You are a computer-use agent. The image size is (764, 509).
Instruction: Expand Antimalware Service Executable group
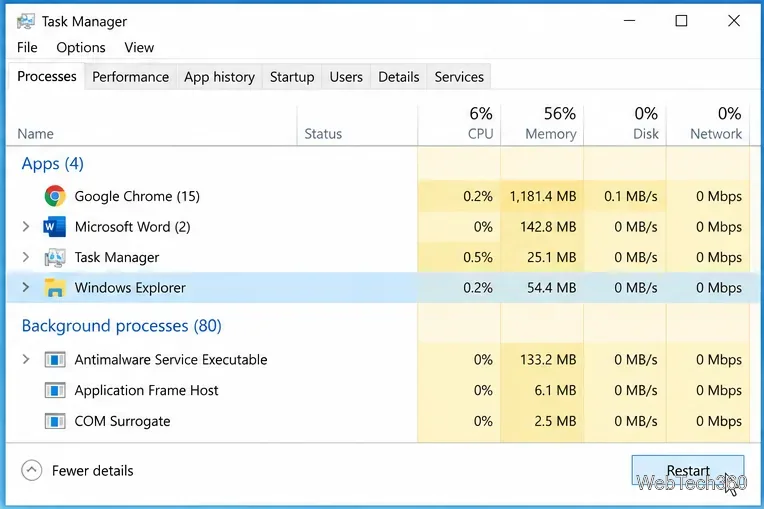point(26,359)
